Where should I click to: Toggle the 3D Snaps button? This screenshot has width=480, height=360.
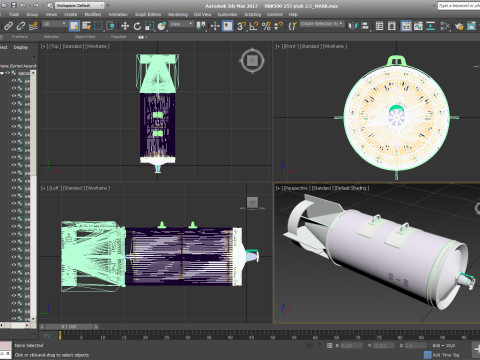(x=241, y=26)
